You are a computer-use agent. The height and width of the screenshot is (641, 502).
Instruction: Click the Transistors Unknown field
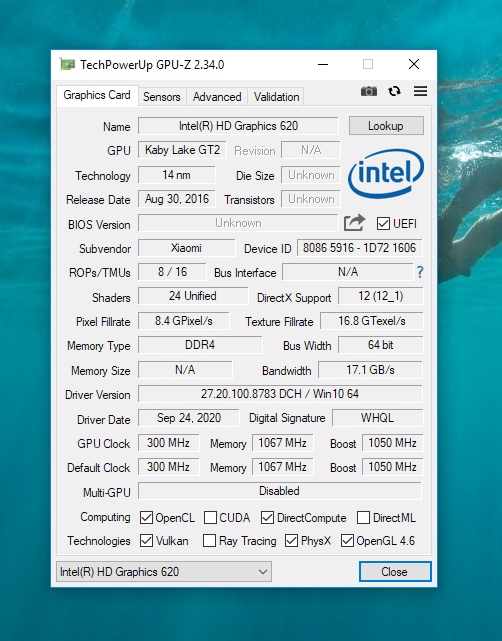click(x=311, y=199)
